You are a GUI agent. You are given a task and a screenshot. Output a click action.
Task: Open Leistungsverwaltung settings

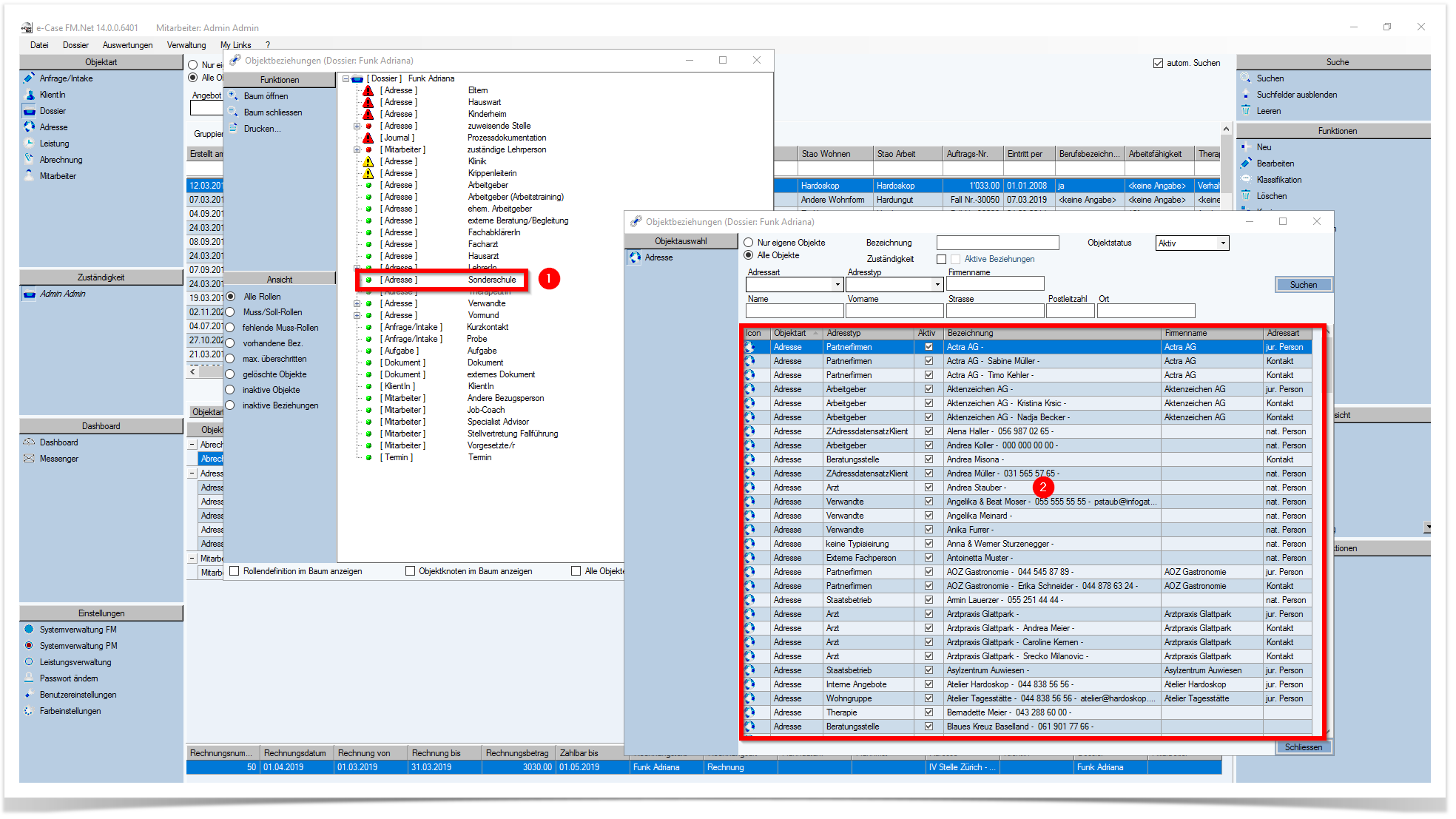(x=75, y=662)
